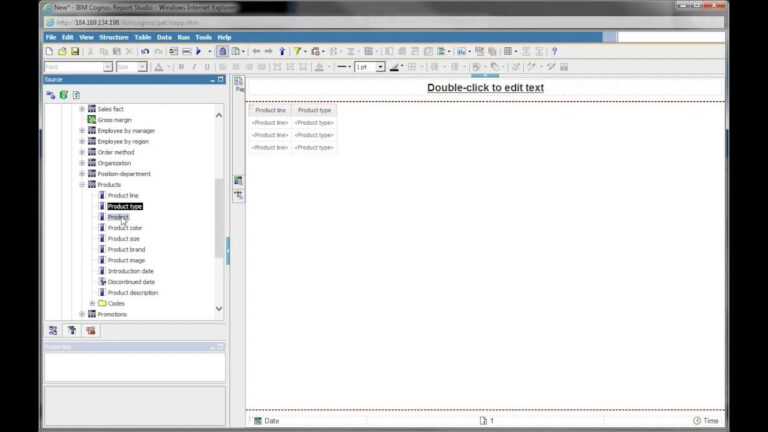The image size is (768, 432).
Task: Expand Employee by region node
Action: coord(82,142)
